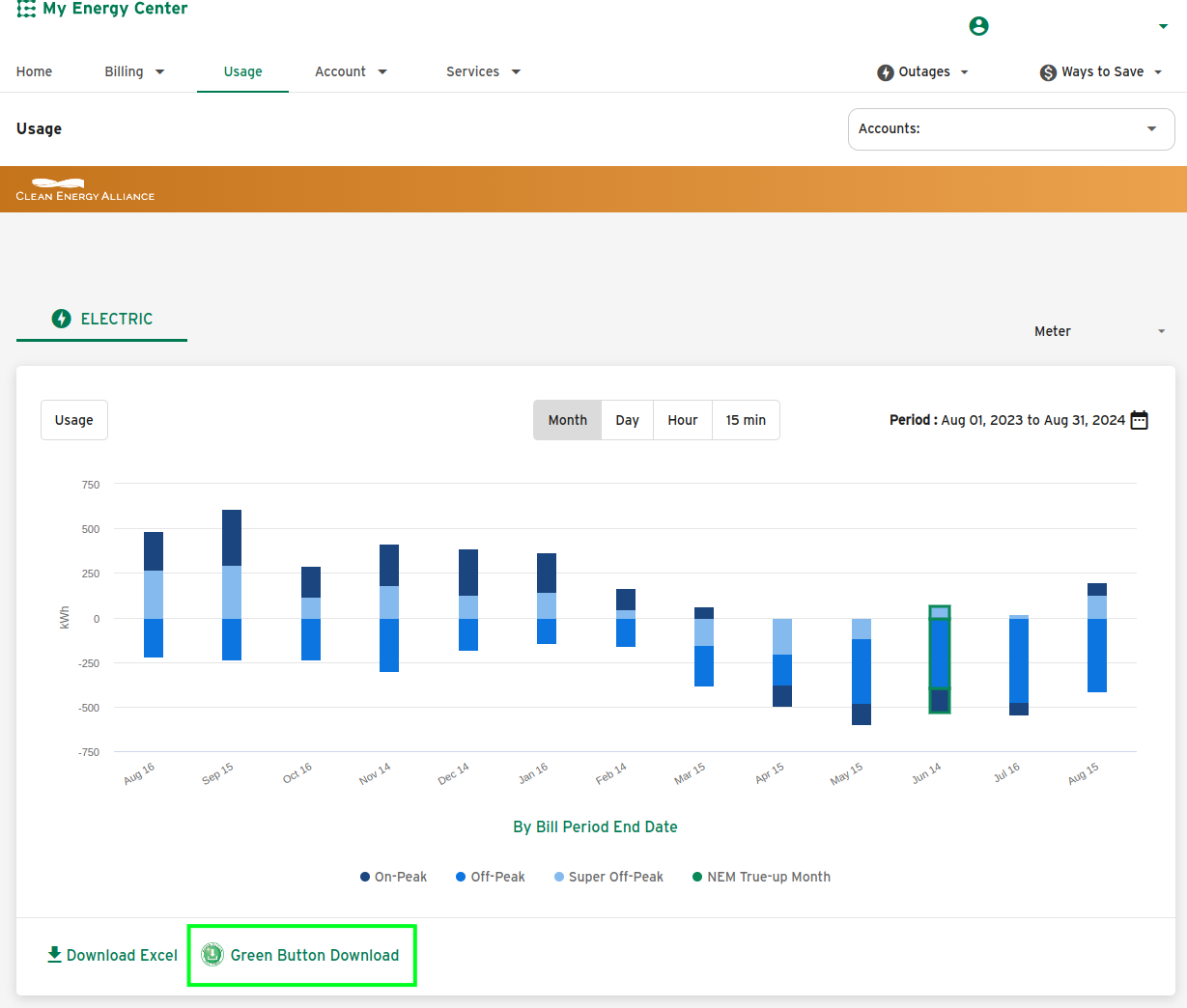
Task: Click the My Energy Center logo icon
Action: 26,9
